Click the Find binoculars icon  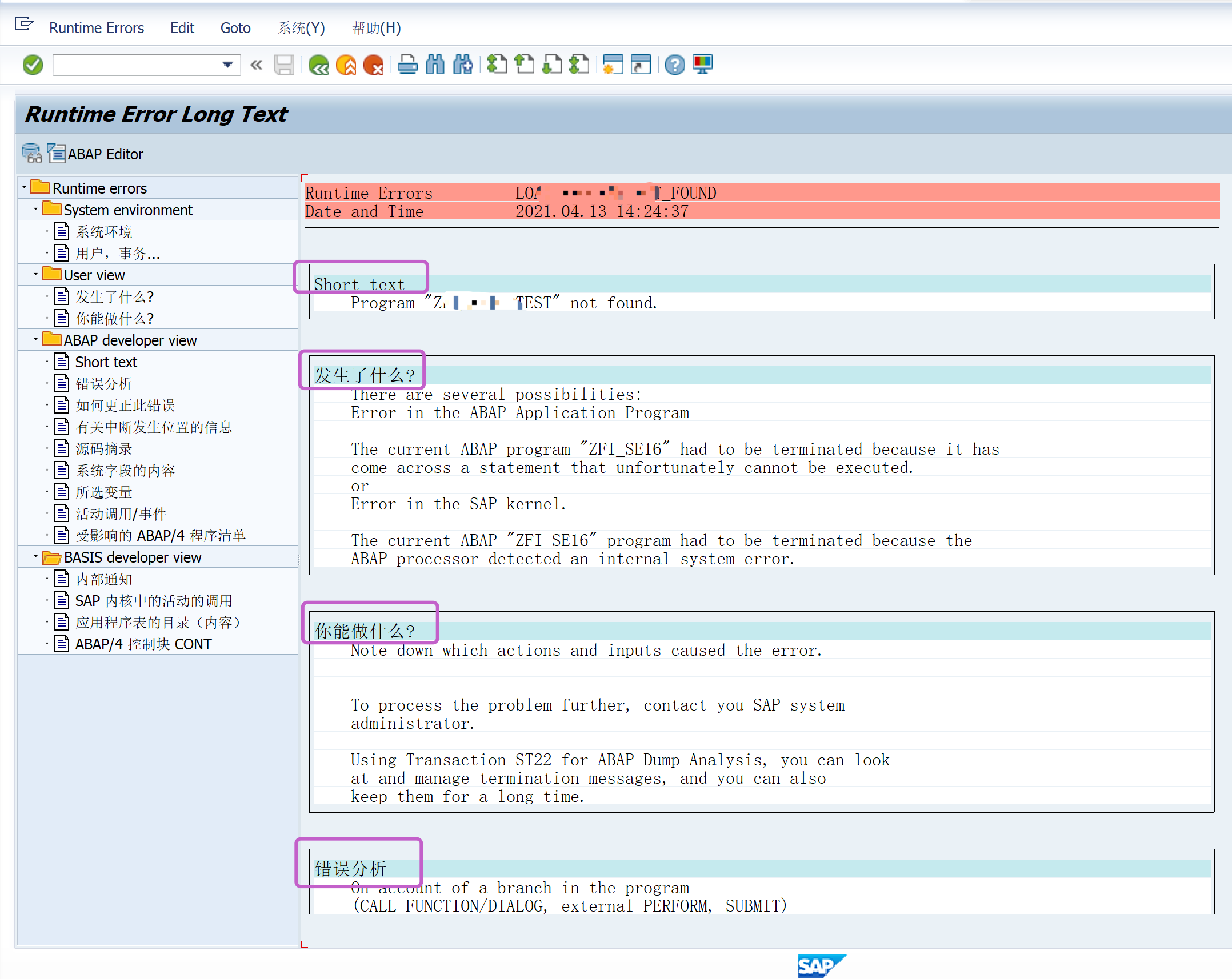tap(435, 65)
